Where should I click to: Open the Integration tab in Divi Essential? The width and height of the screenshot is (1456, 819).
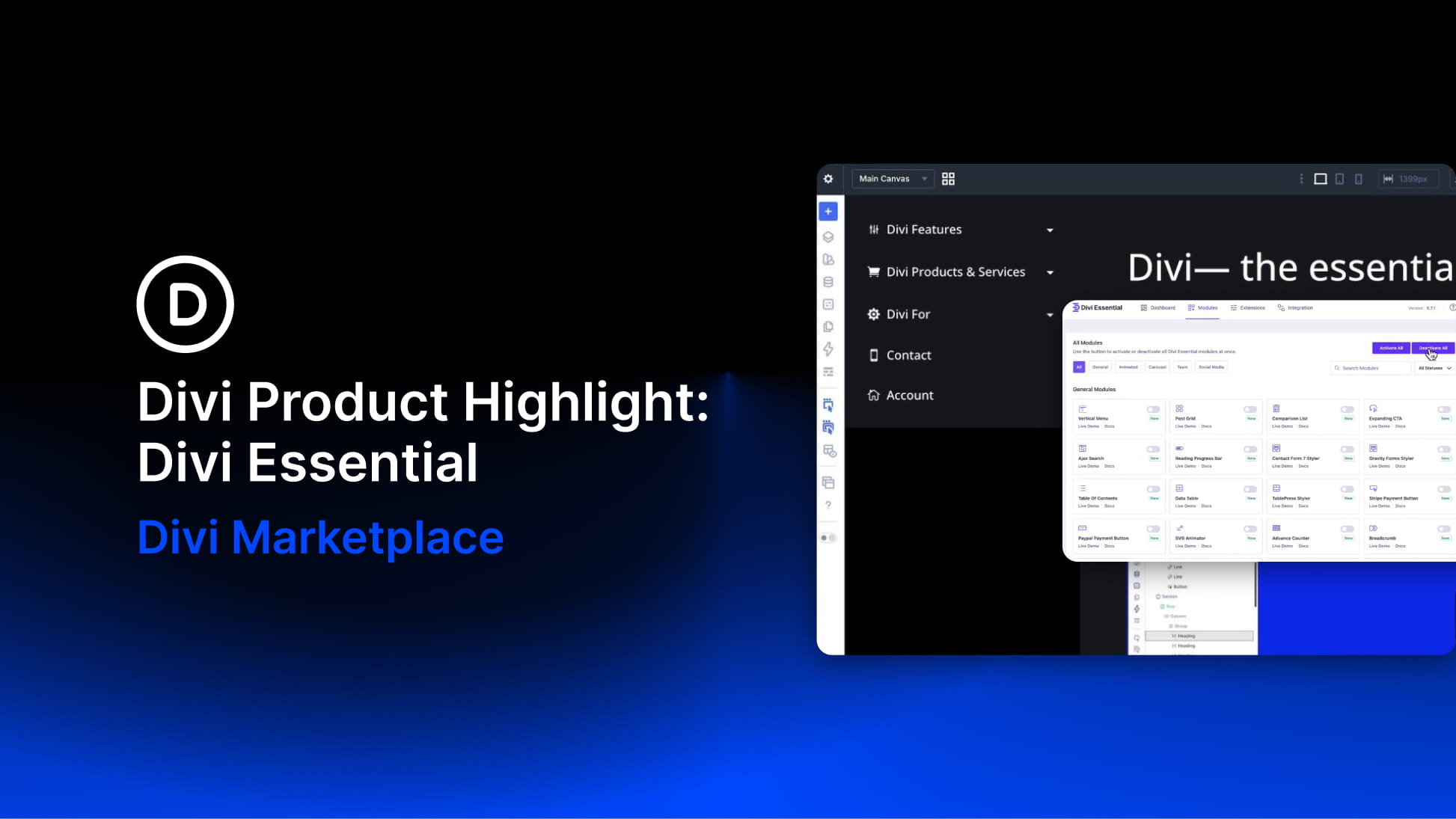click(1295, 307)
